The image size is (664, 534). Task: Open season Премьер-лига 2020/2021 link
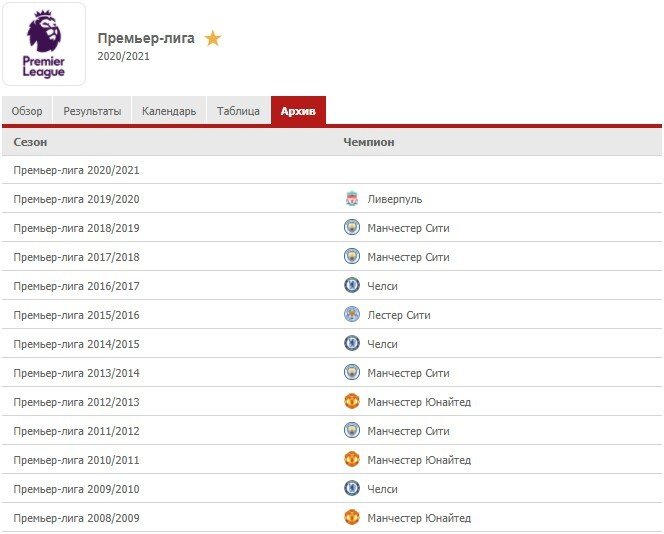click(76, 170)
